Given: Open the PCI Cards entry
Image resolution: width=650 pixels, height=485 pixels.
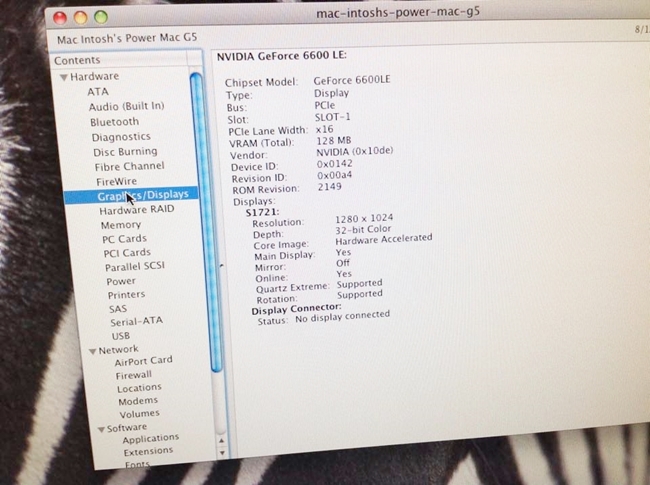Looking at the screenshot, I should point(127,253).
